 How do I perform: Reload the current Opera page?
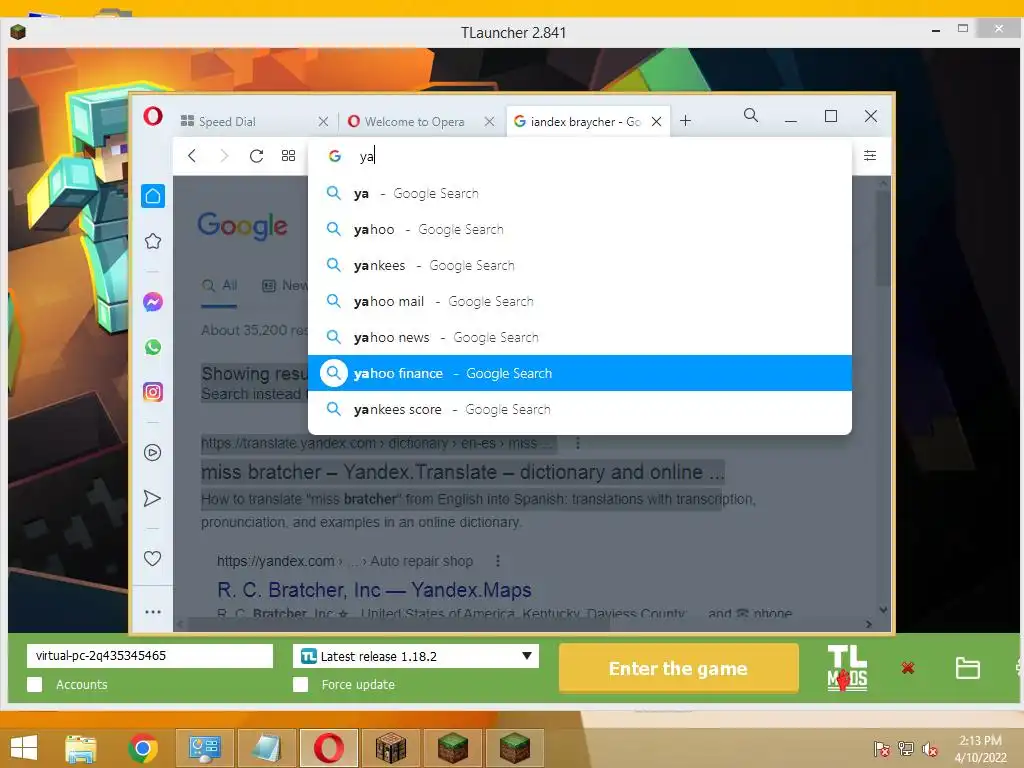pyautogui.click(x=257, y=155)
